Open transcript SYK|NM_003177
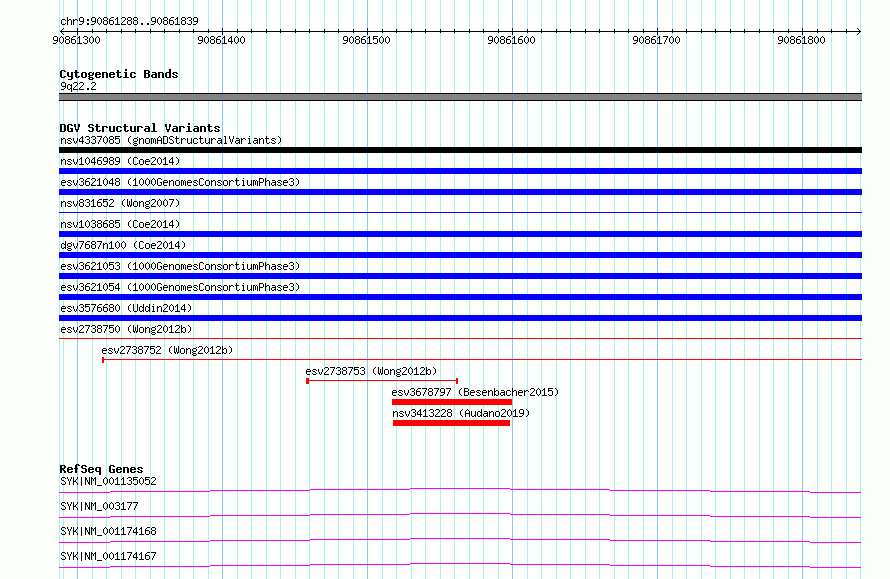This screenshot has height=579, width=890. pyautogui.click(x=99, y=506)
